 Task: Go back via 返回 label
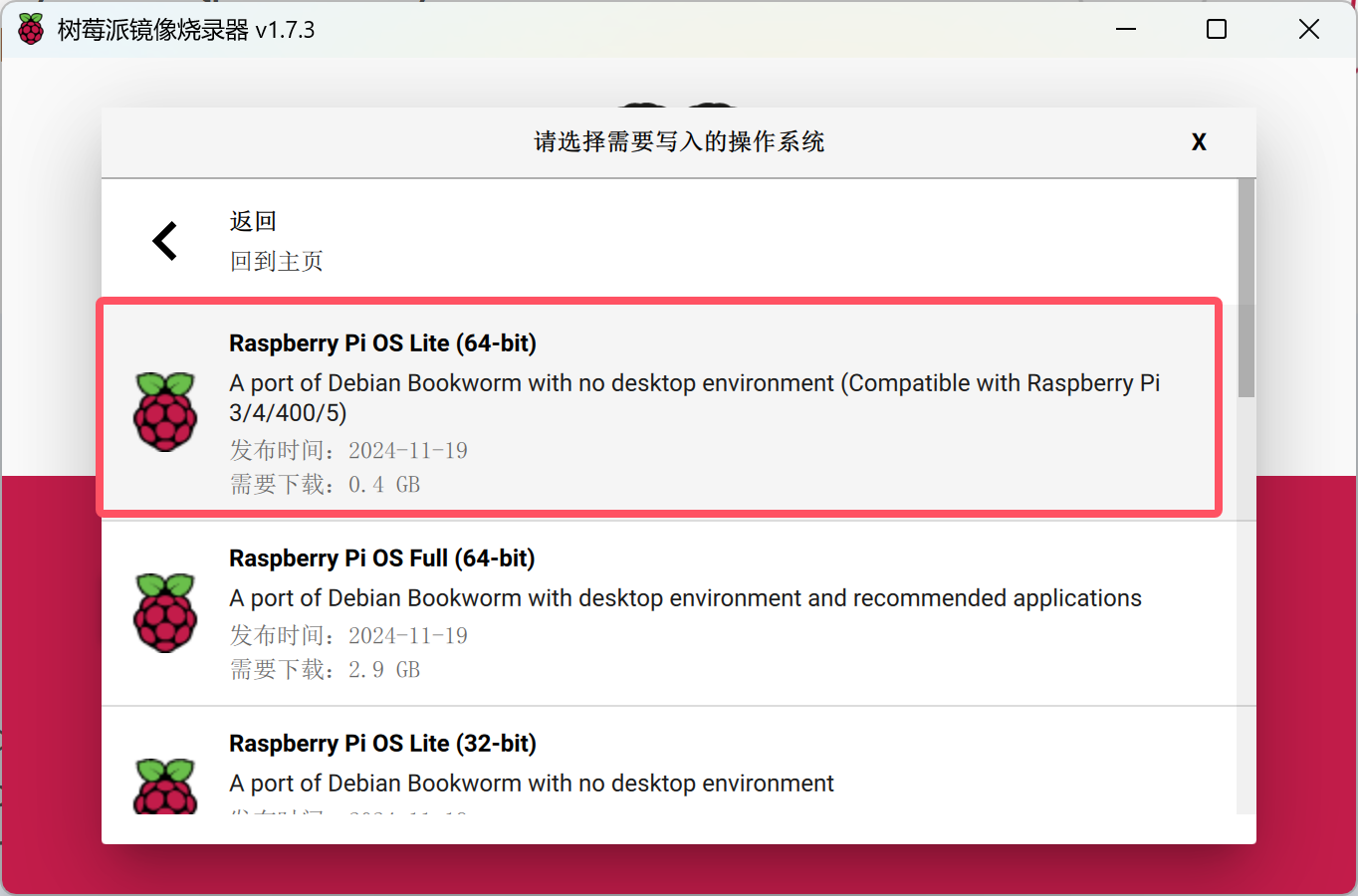(x=253, y=221)
